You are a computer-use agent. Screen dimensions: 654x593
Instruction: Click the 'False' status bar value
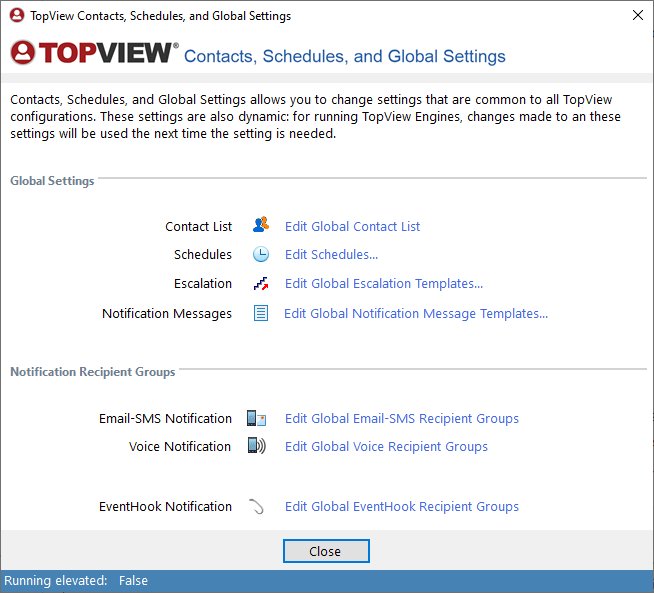(133, 580)
